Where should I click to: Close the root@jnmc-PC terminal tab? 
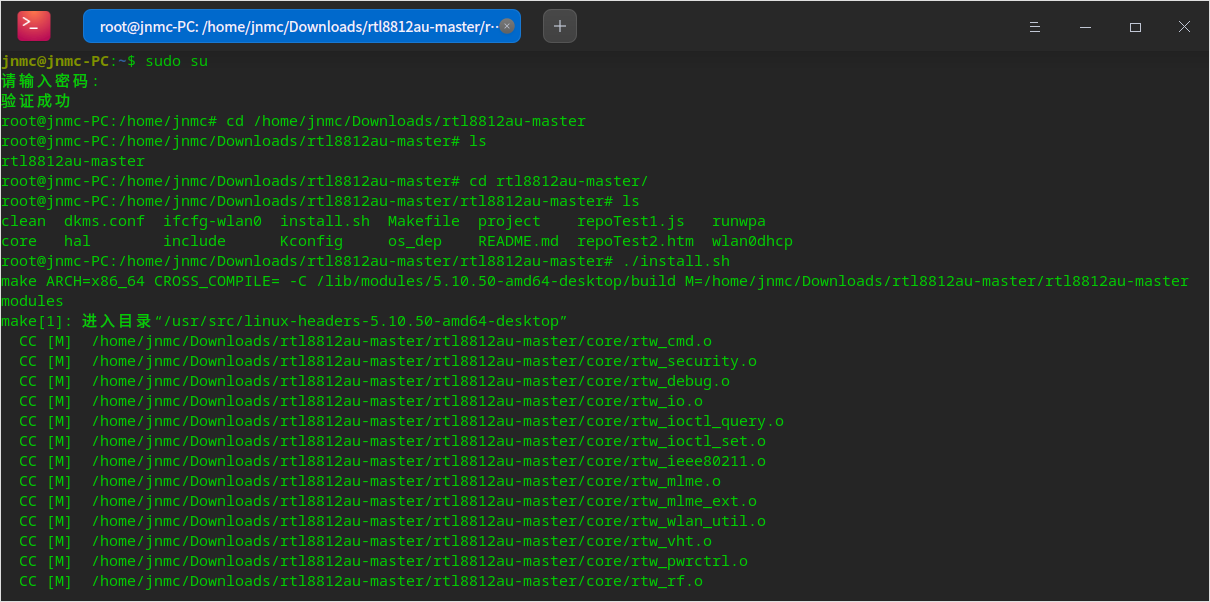pyautogui.click(x=507, y=27)
